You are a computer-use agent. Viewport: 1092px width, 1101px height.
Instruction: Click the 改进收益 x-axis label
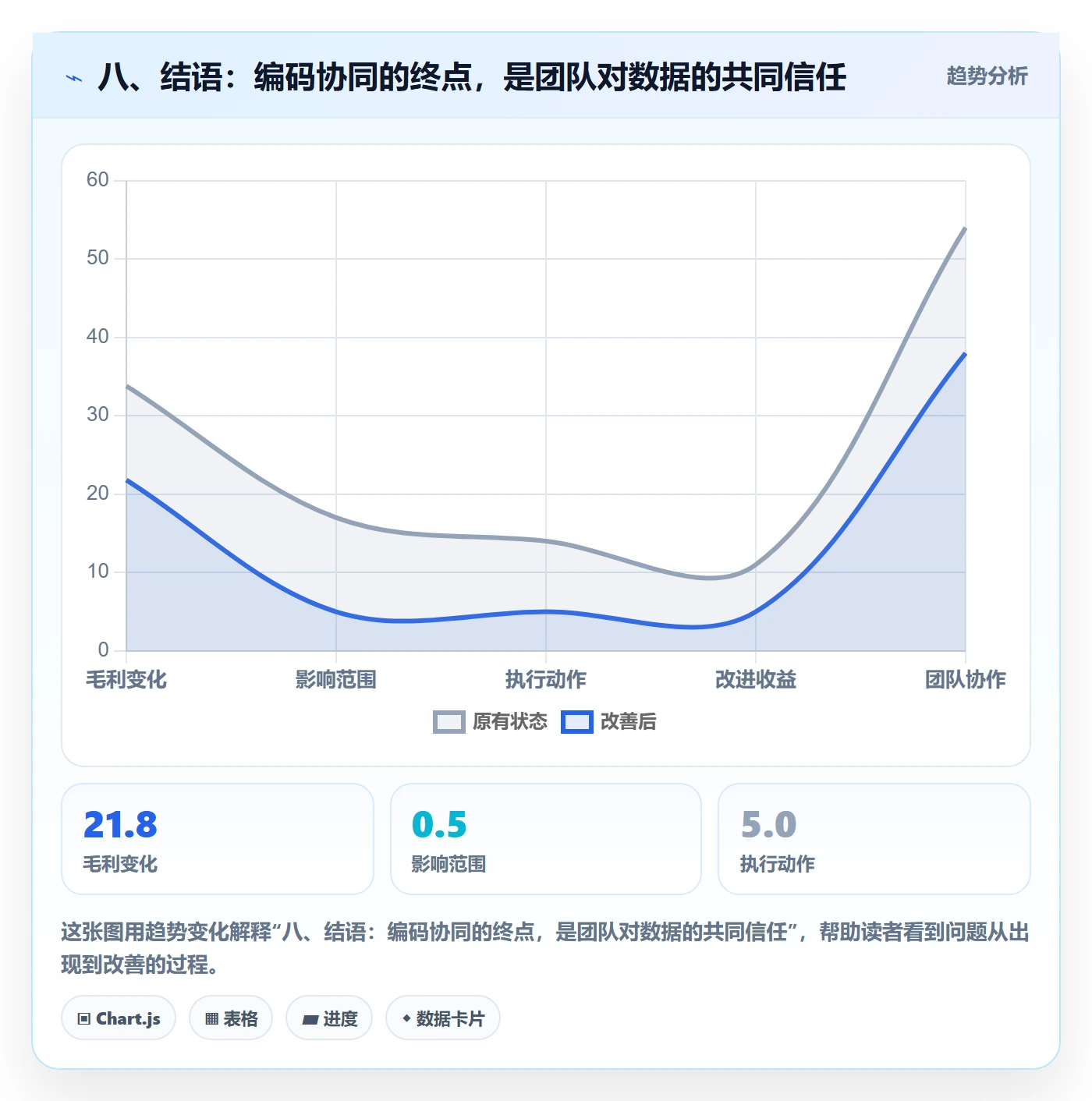click(756, 680)
